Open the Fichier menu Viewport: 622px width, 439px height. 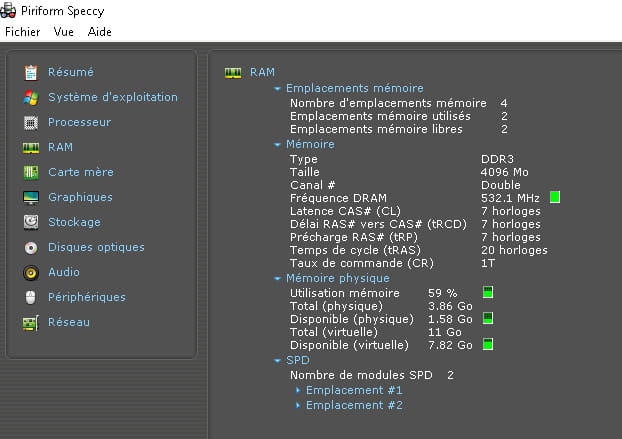[x=23, y=32]
